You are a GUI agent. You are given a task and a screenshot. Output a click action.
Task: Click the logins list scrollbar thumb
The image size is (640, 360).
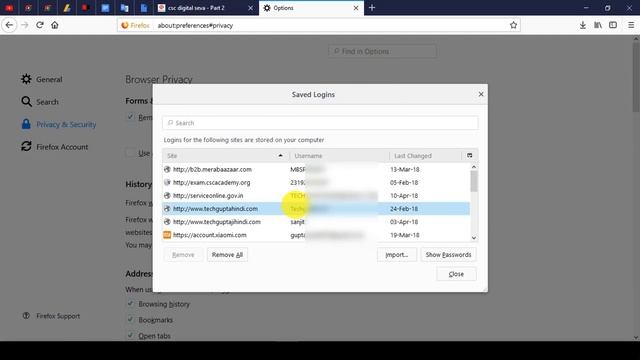(x=474, y=181)
